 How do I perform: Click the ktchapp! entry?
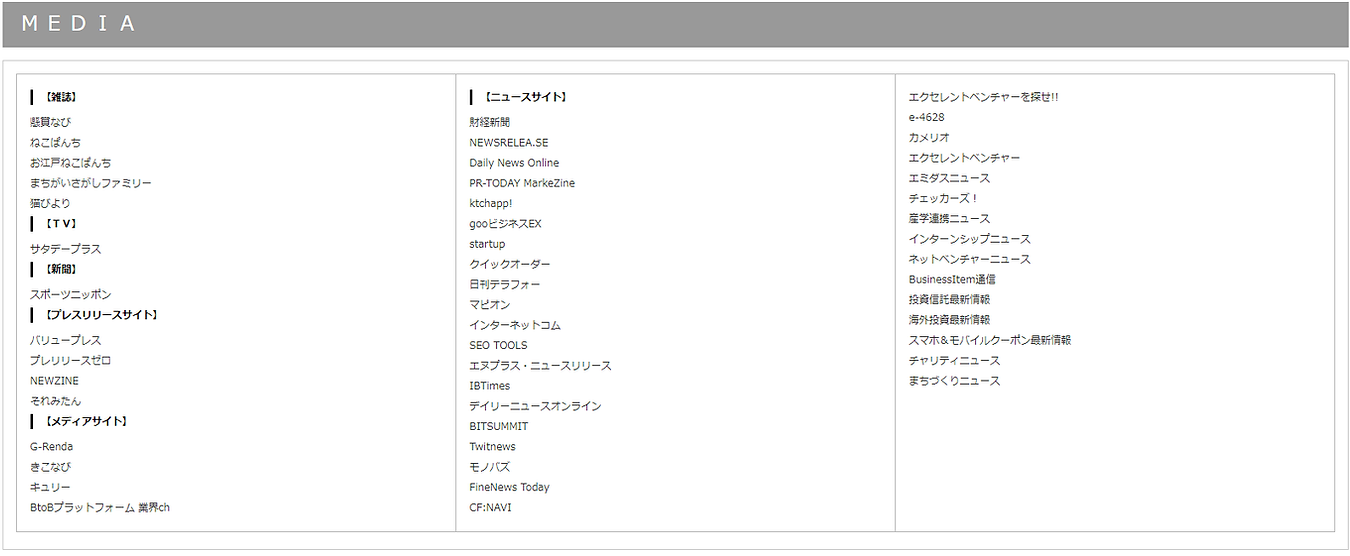(x=492, y=203)
